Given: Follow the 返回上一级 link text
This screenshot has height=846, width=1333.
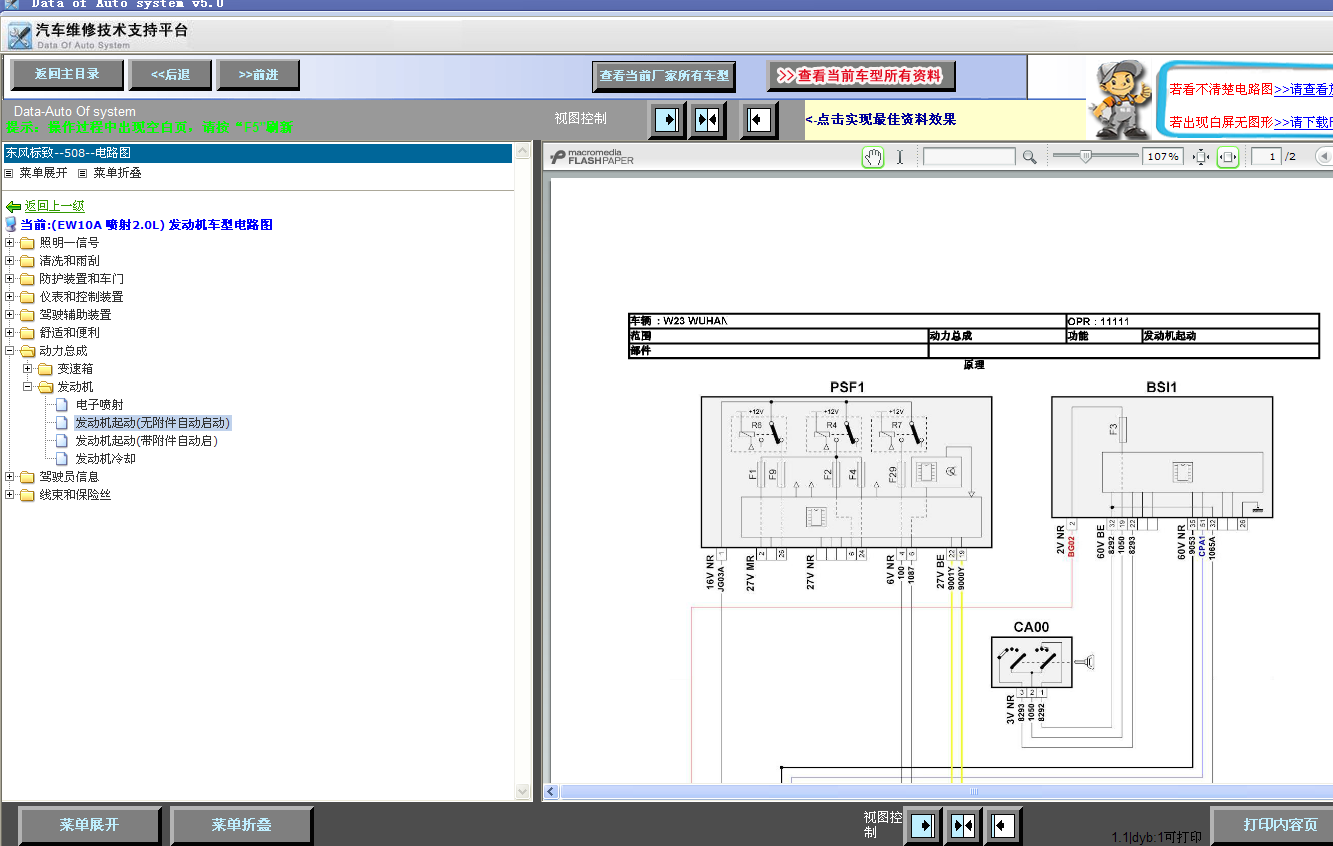Looking at the screenshot, I should pyautogui.click(x=55, y=206).
